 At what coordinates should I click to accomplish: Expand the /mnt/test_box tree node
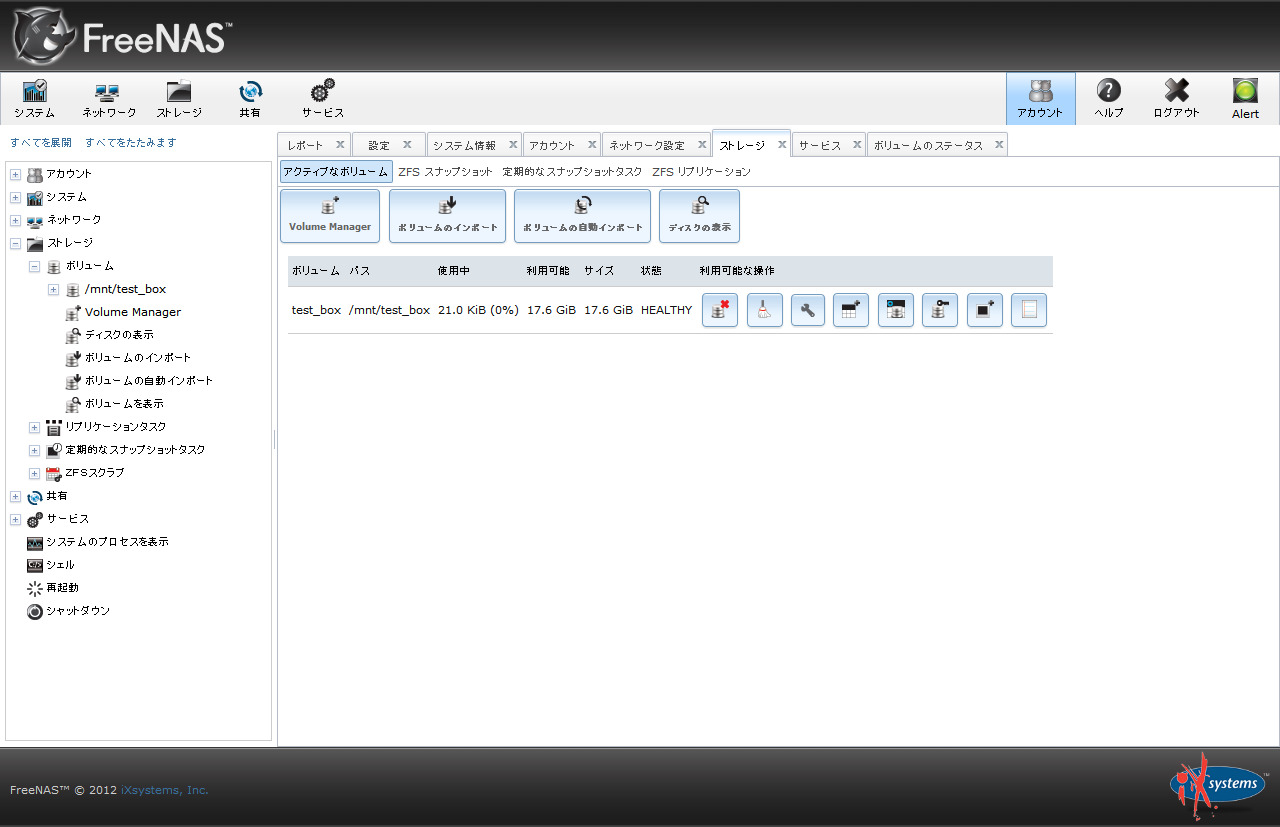(x=53, y=289)
